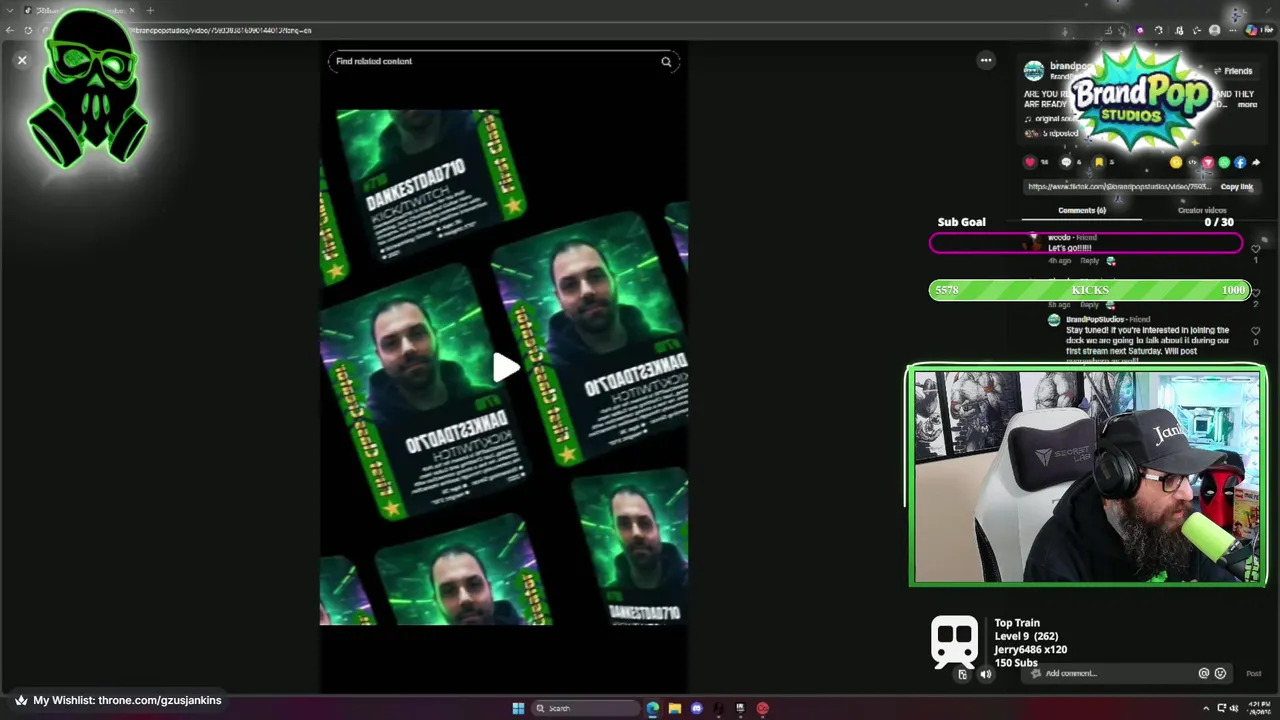Switch to the Creator videos tab
Image resolution: width=1280 pixels, height=720 pixels.
click(1202, 211)
